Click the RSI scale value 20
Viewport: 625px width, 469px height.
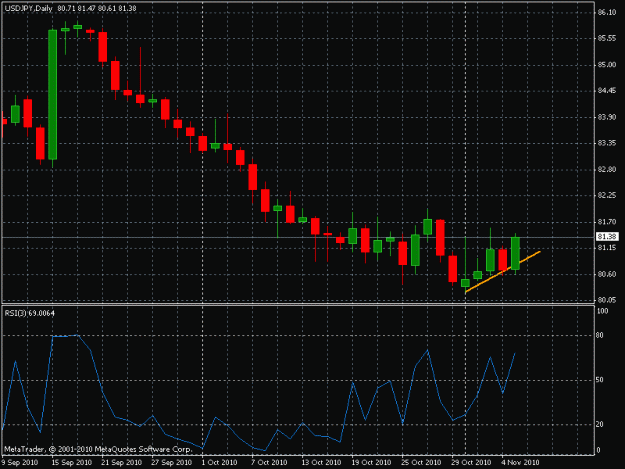tap(599, 424)
